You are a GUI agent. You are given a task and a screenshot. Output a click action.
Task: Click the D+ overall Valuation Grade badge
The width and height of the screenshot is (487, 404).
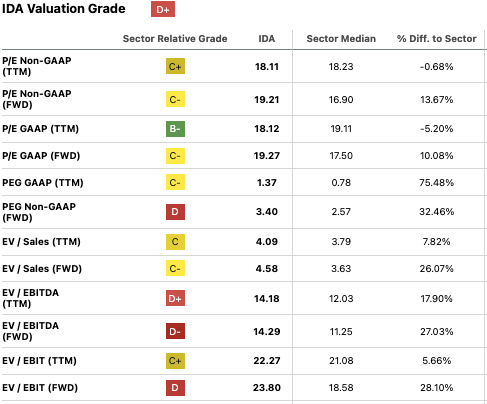[x=163, y=9]
